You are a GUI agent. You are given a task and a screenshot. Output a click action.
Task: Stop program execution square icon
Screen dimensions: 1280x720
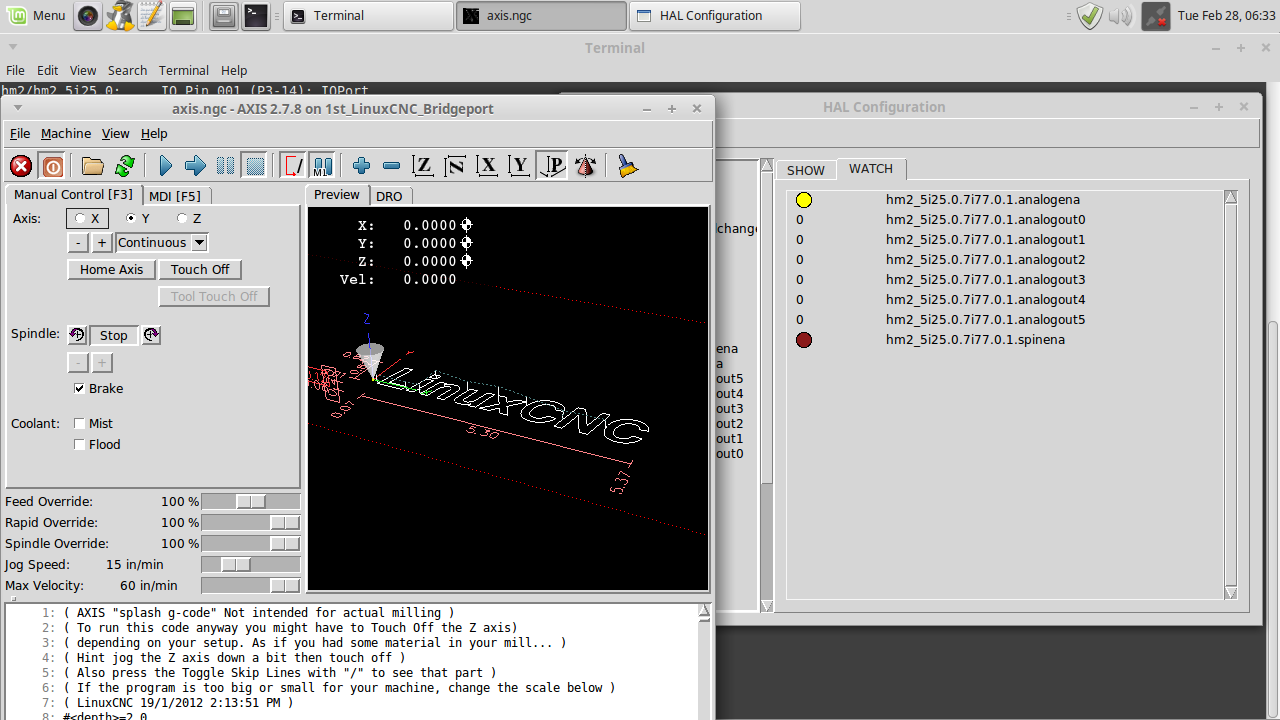[256, 166]
